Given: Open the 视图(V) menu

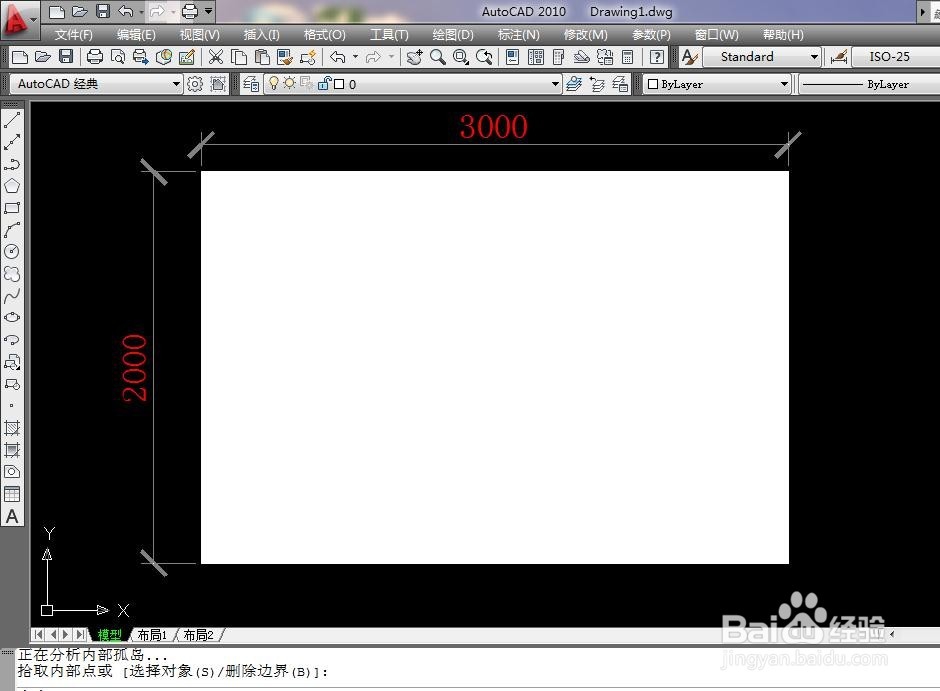Looking at the screenshot, I should (200, 35).
